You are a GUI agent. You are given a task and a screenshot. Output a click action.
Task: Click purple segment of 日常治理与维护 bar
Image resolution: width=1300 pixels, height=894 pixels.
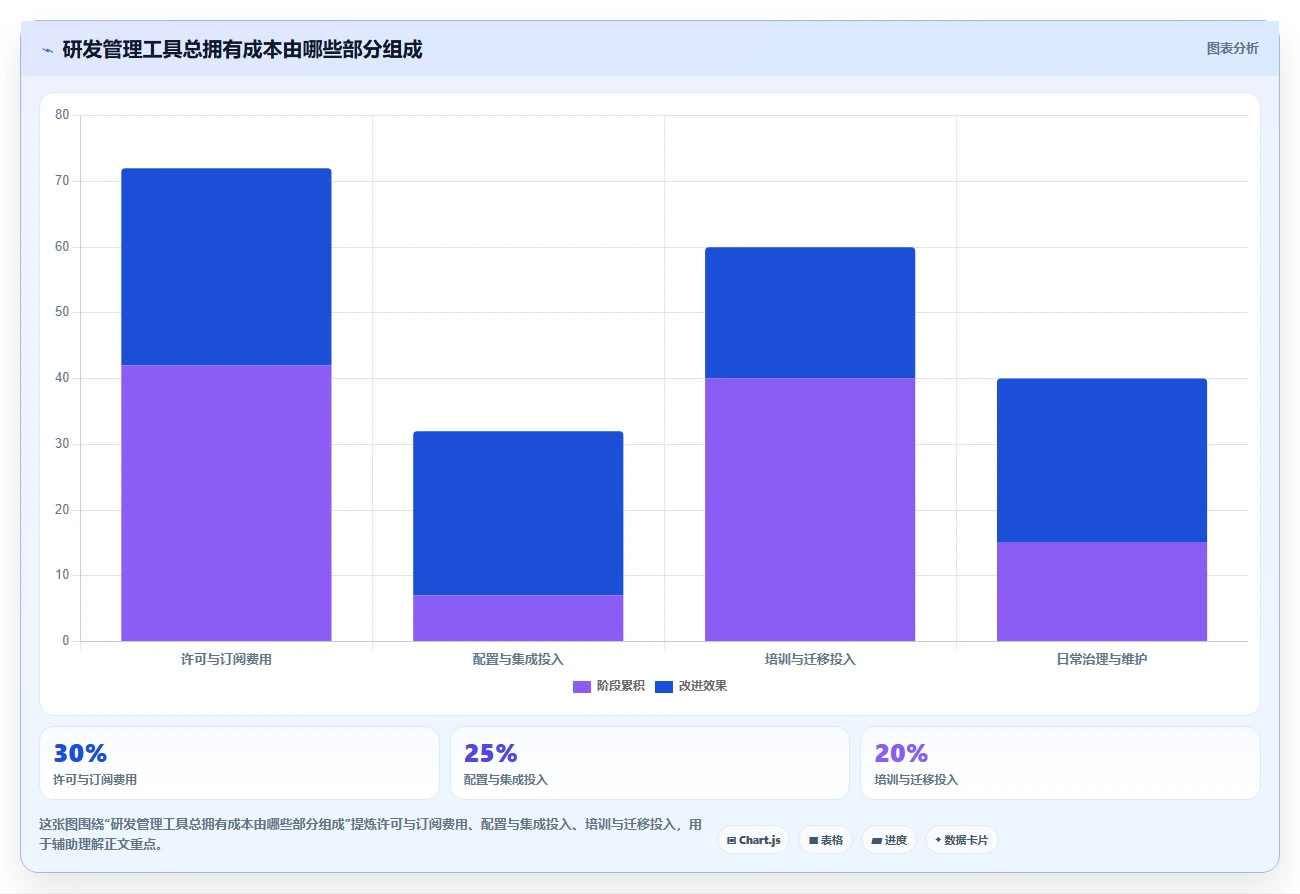1102,592
